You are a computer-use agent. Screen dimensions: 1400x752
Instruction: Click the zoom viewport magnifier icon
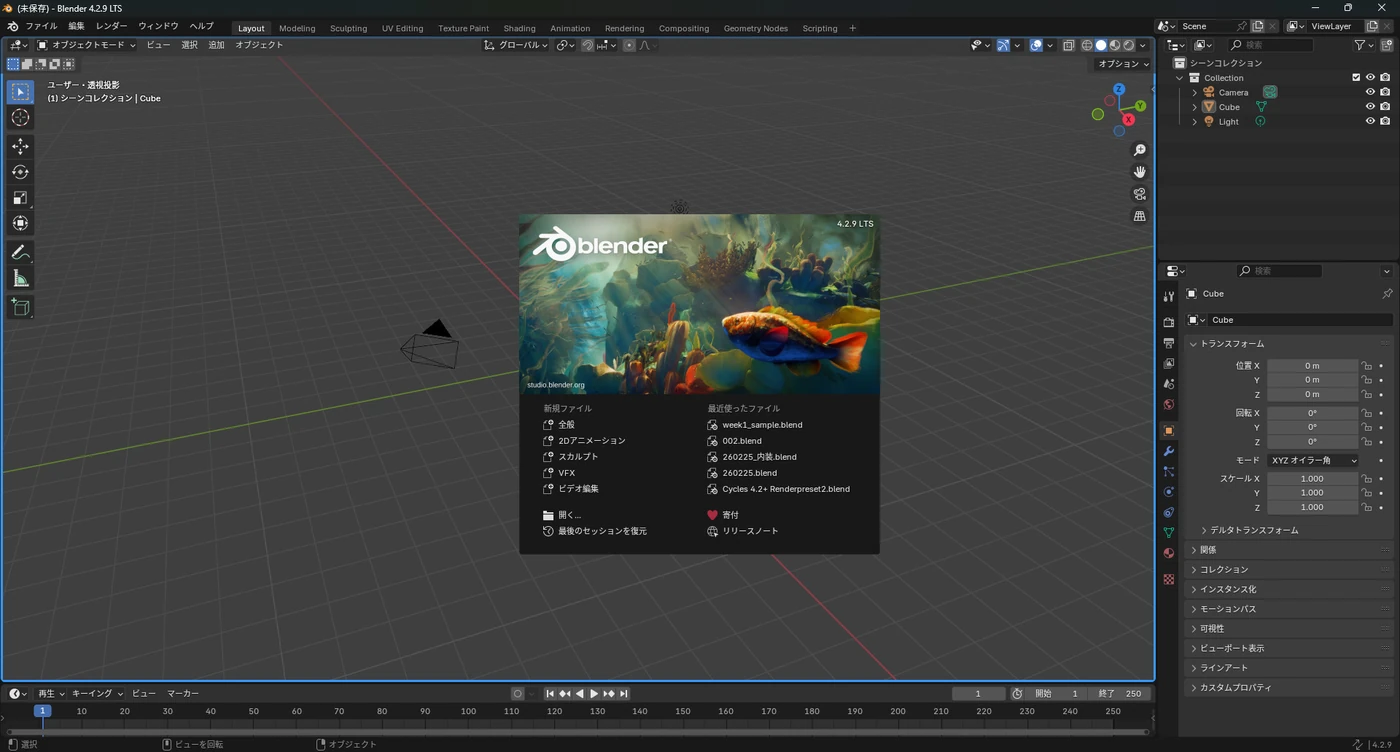pos(1139,150)
